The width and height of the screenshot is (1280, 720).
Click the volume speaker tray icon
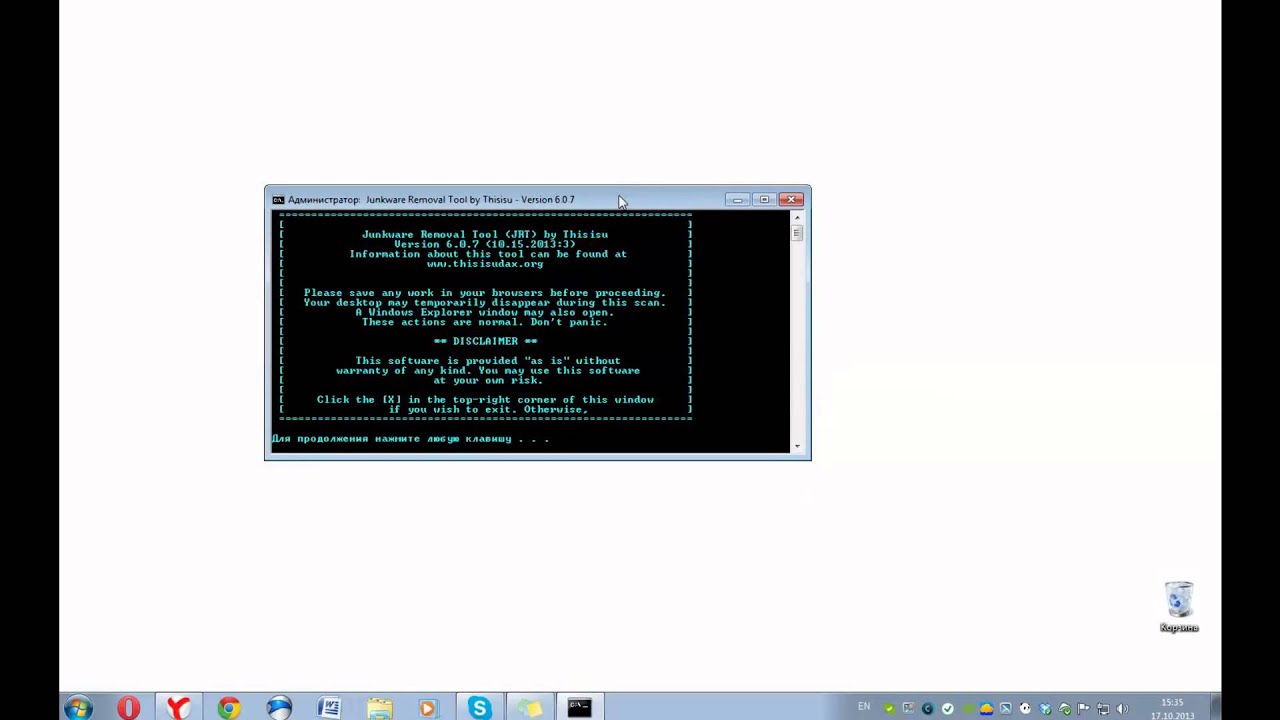[x=1122, y=709]
